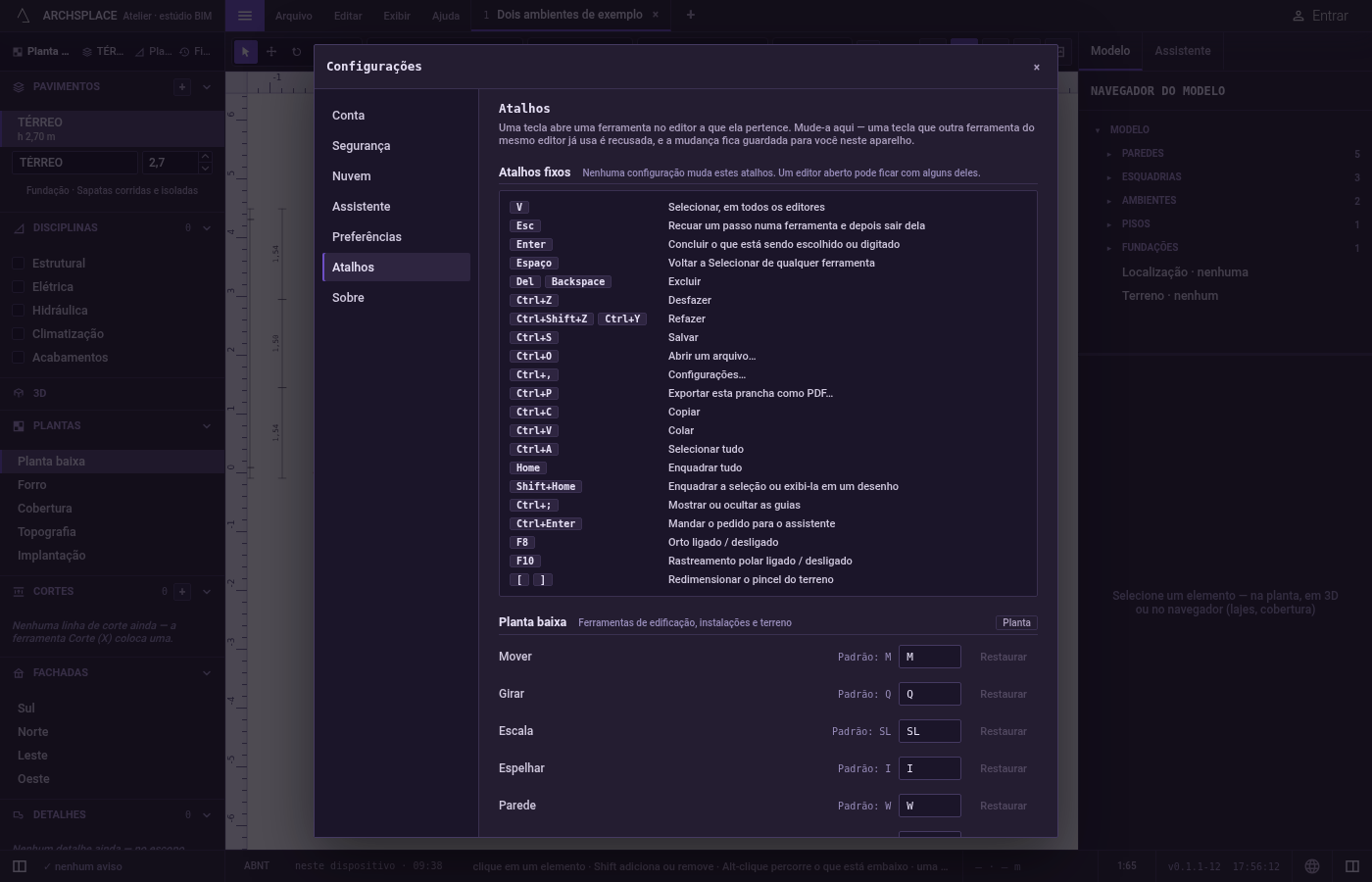The image size is (1372, 882).
Task: Click the Archsplace triangle logo icon
Action: (x=24, y=16)
